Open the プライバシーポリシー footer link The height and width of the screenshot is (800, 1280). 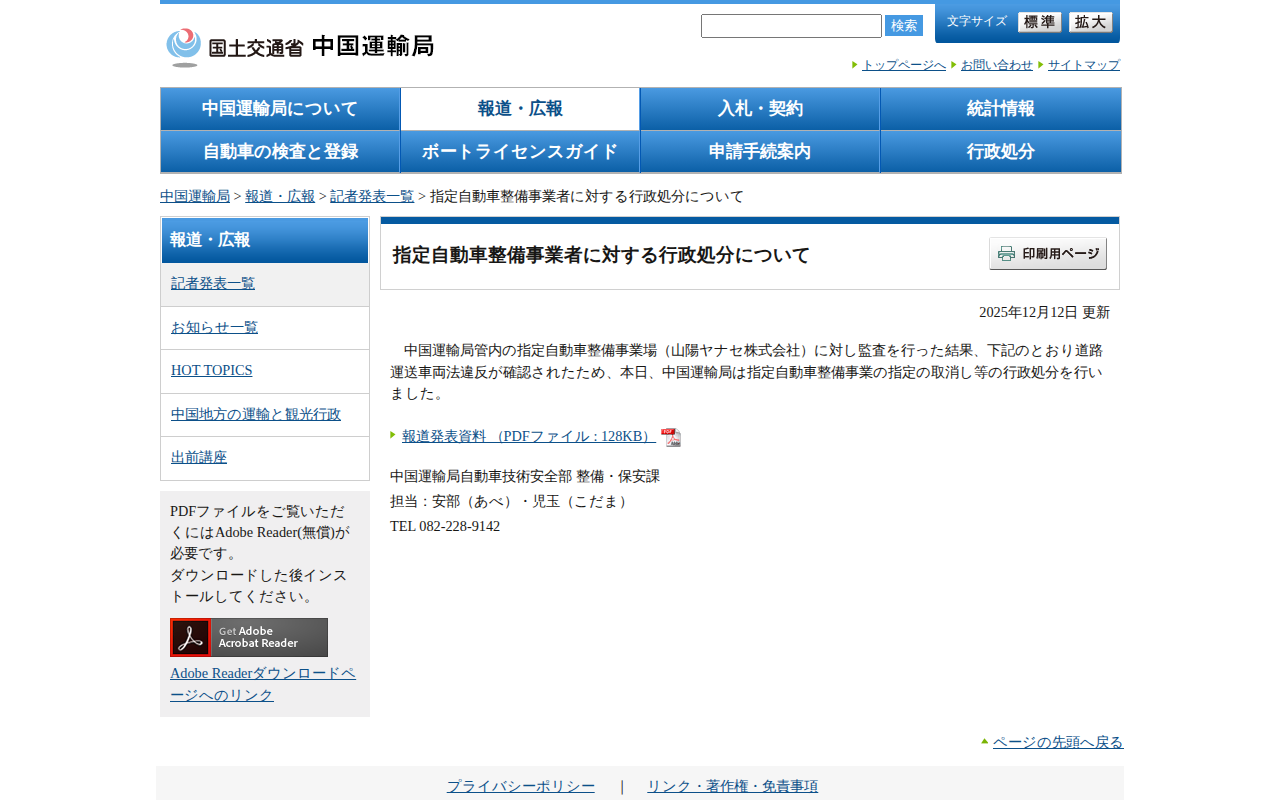521,786
